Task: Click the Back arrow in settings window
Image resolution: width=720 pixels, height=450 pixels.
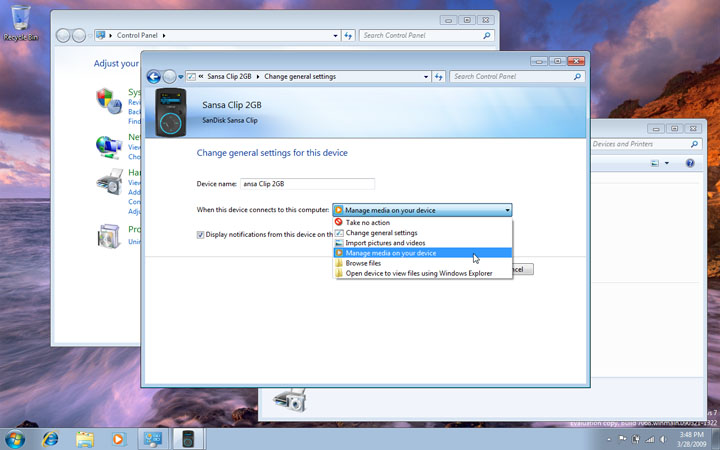Action: point(154,76)
